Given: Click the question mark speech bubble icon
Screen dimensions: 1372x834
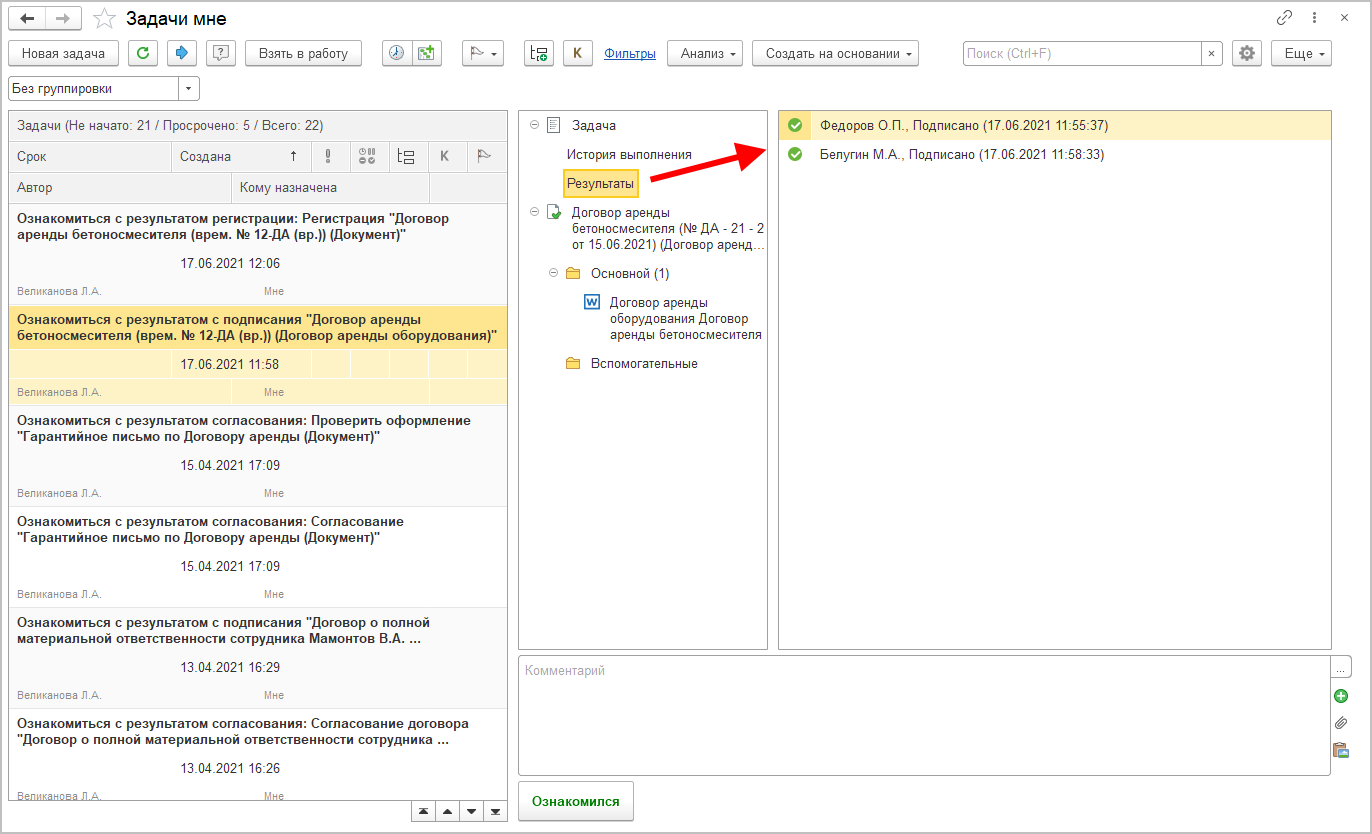Looking at the screenshot, I should 221,54.
